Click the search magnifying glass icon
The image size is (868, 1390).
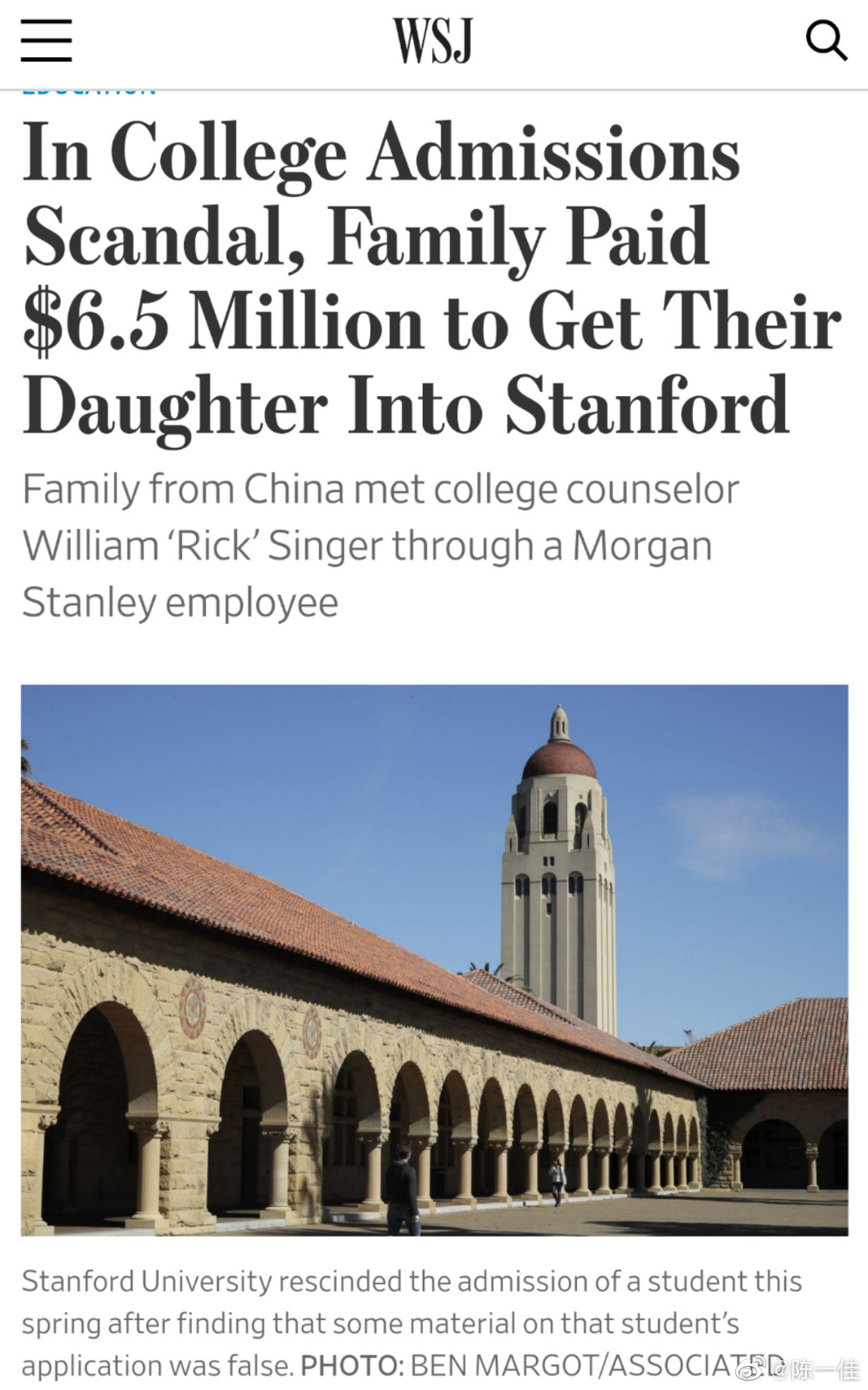tap(826, 40)
